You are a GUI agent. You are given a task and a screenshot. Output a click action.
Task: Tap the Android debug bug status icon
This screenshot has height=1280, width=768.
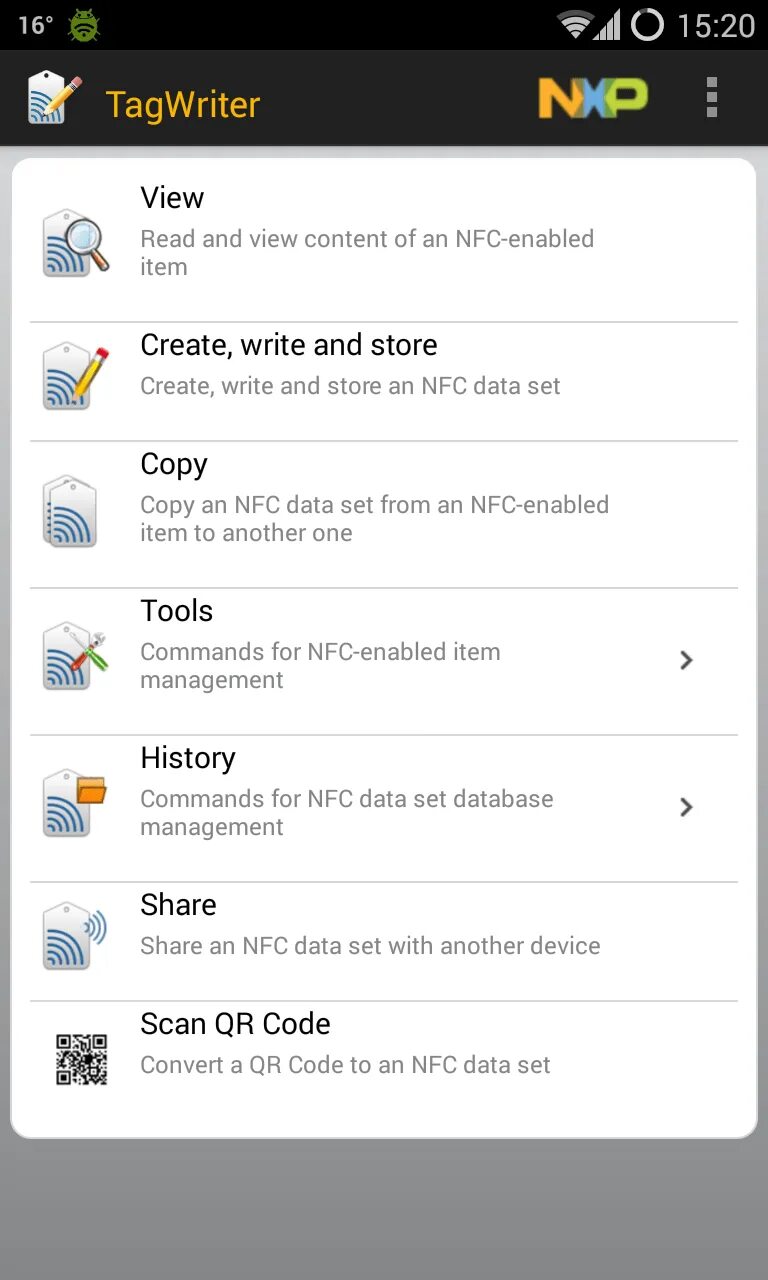coord(84,25)
